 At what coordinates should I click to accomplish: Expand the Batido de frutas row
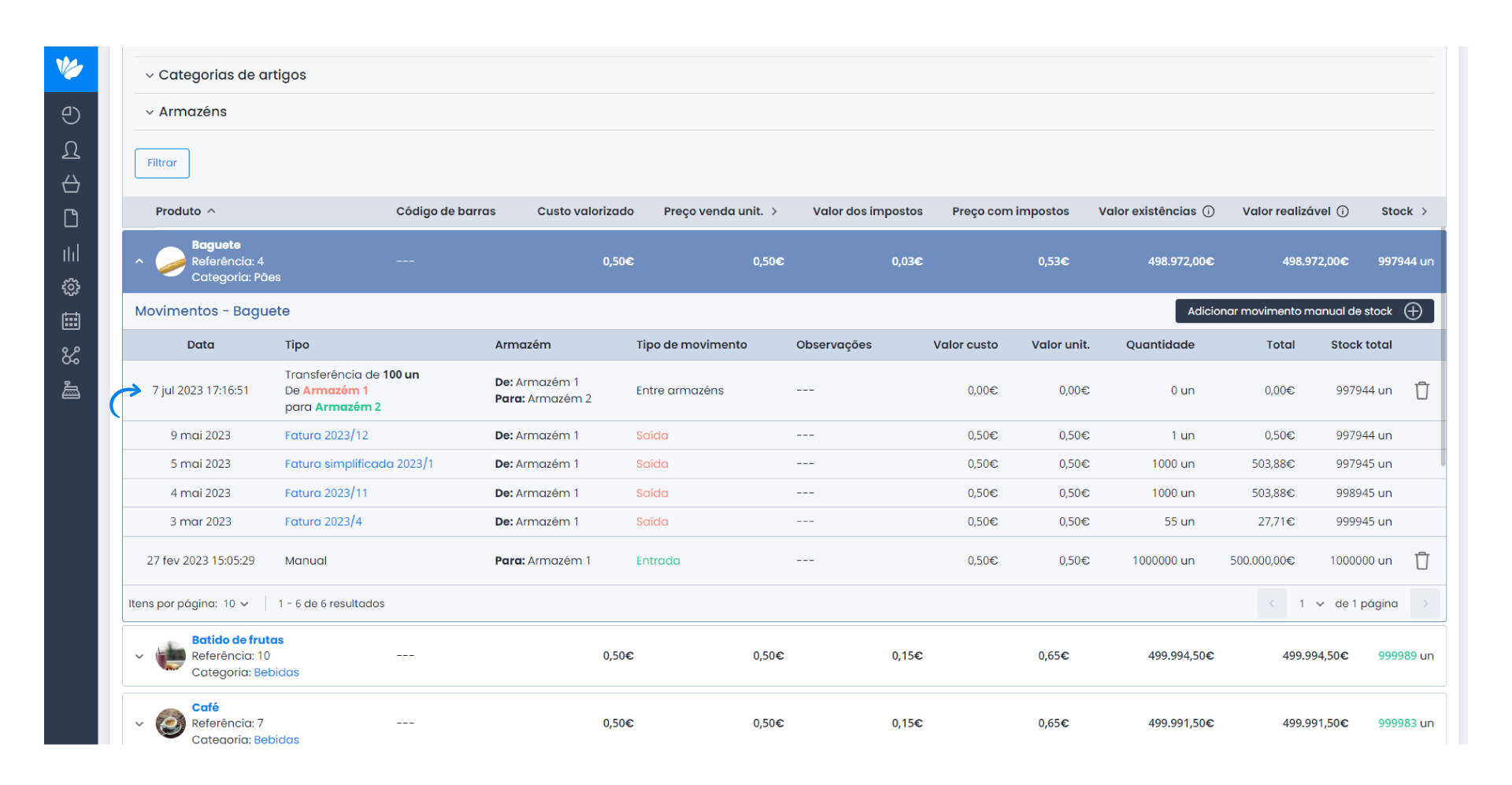(139, 656)
